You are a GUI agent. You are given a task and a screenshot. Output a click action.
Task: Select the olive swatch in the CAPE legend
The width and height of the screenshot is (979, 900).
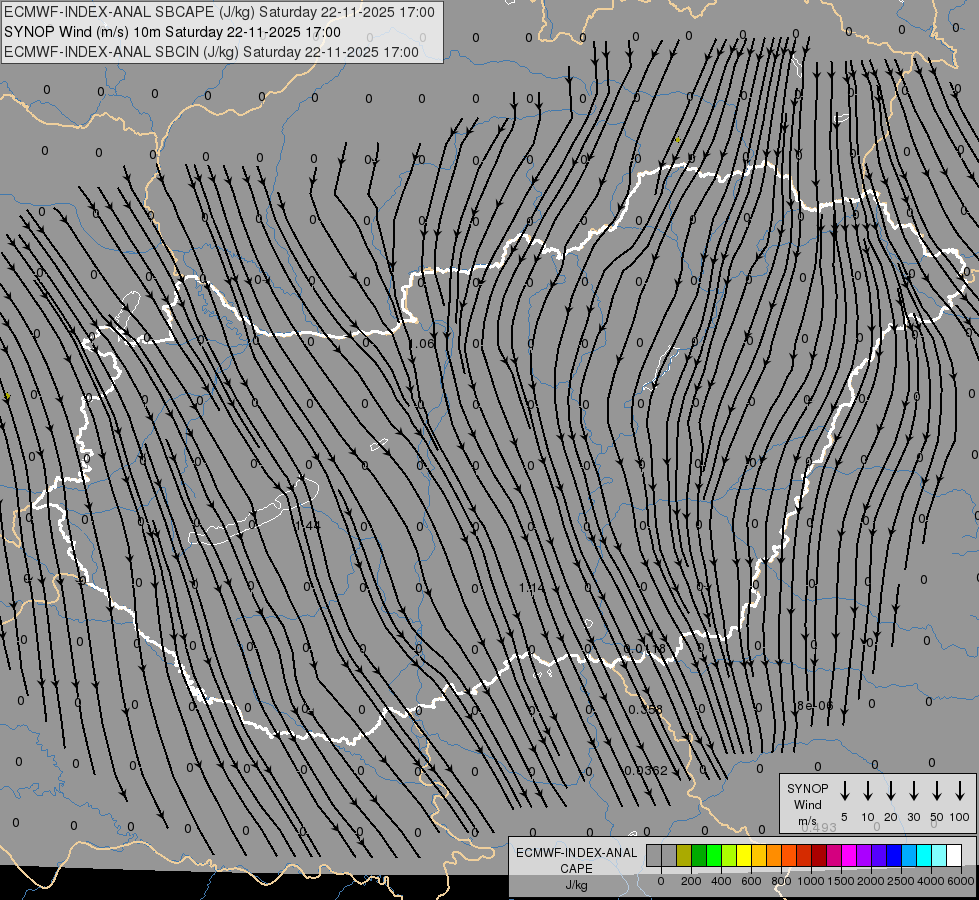coord(684,855)
